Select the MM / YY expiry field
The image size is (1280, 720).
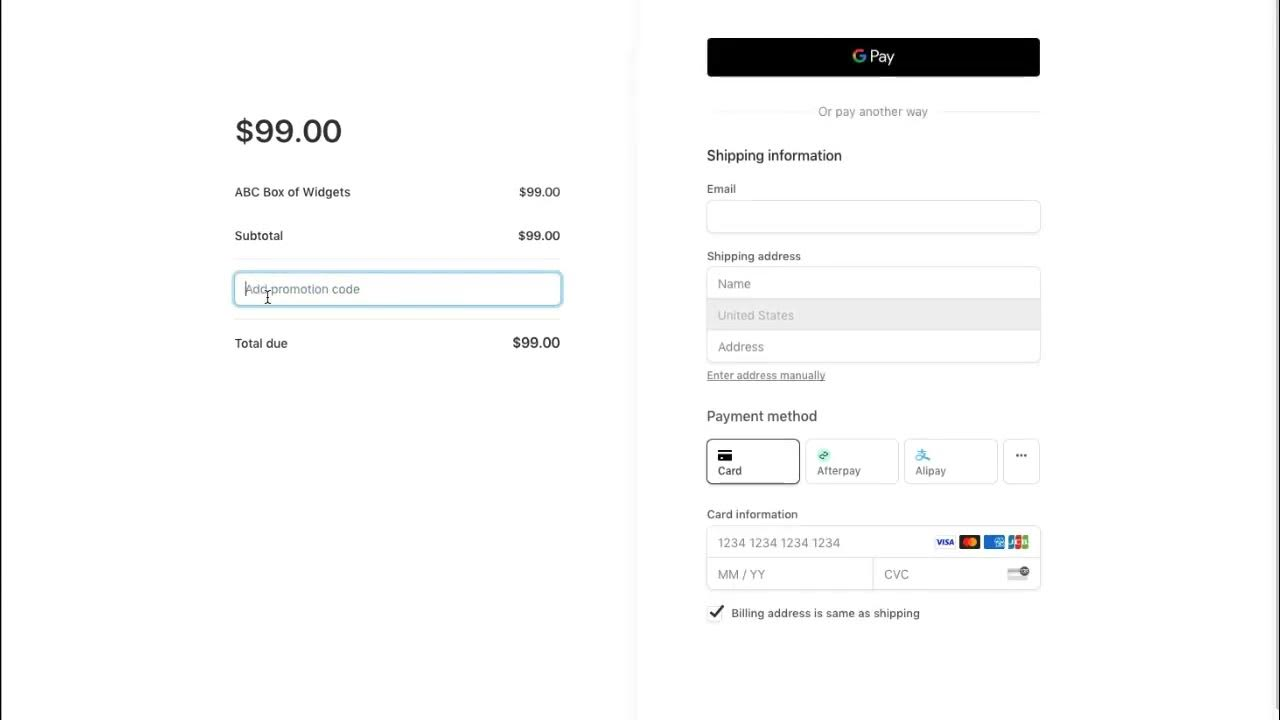pyautogui.click(x=789, y=574)
